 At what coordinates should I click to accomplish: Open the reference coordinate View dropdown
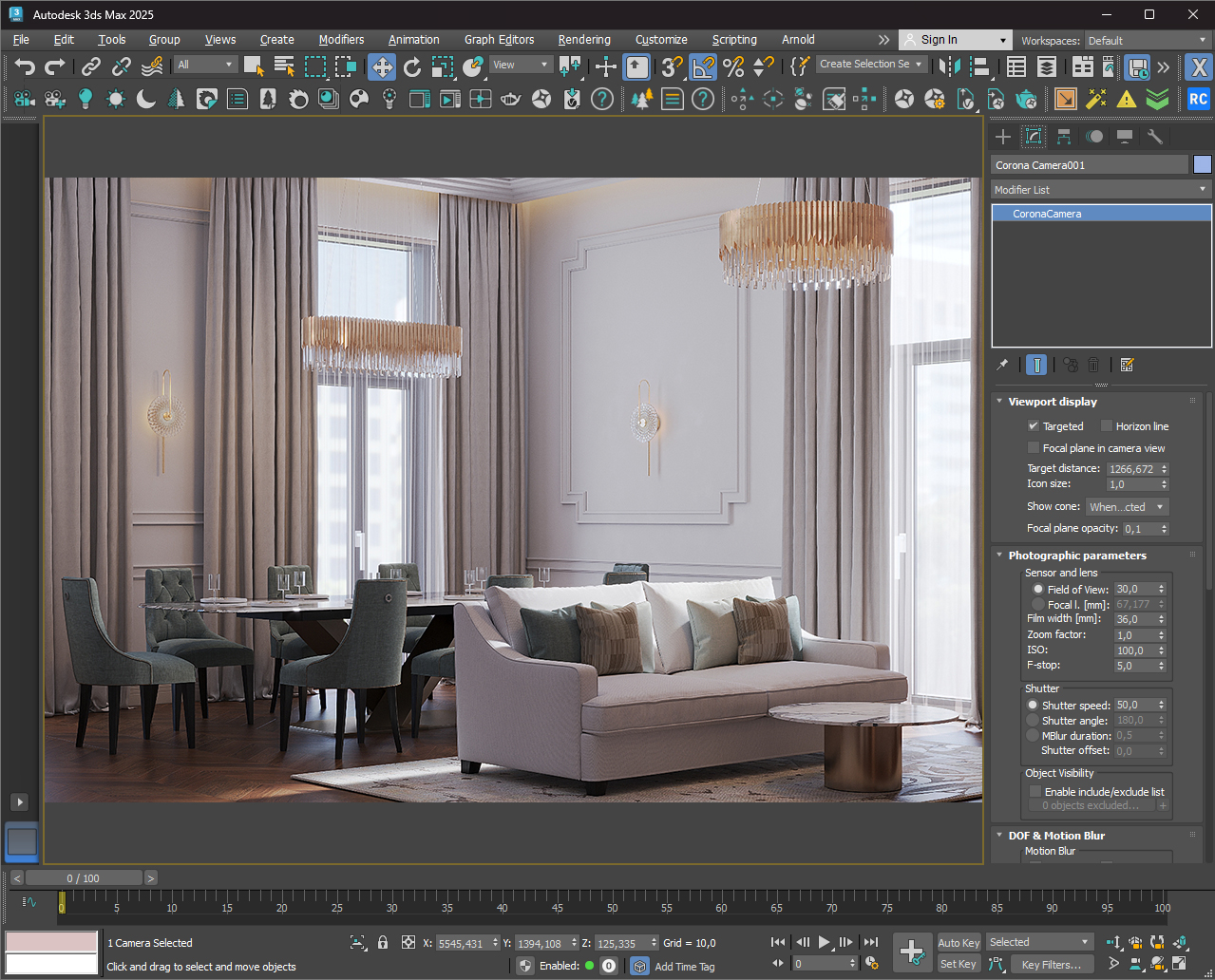tap(521, 65)
